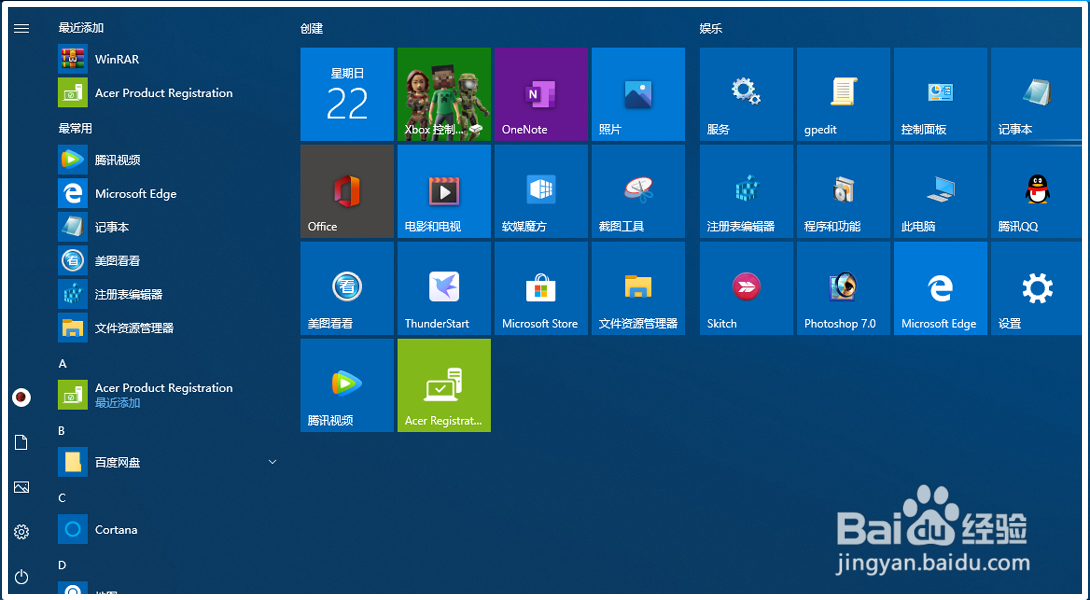Launch the OneNote tile
Screen dimensions: 1090x600
coord(541,95)
